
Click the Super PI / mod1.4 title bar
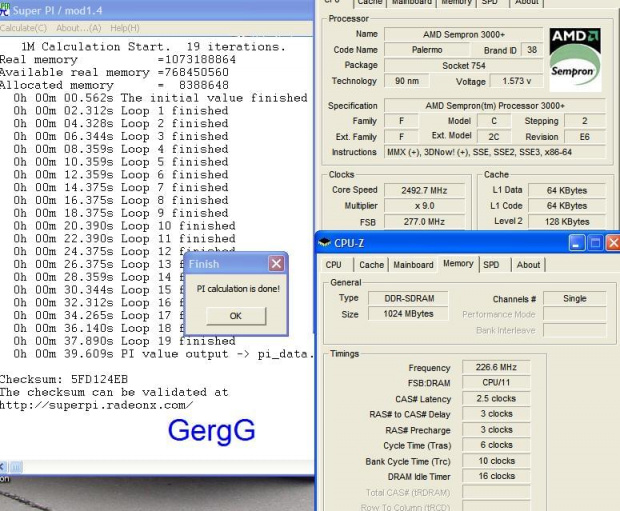tap(157, 10)
